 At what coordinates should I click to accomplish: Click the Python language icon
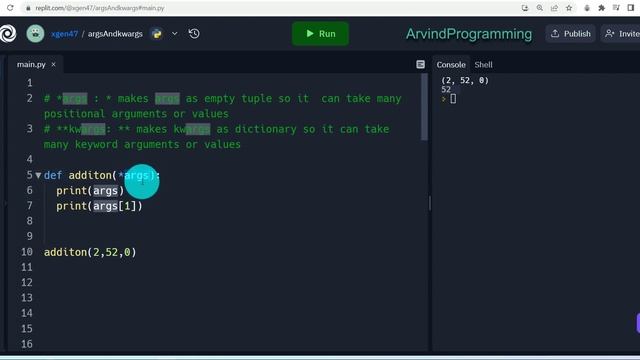click(157, 34)
